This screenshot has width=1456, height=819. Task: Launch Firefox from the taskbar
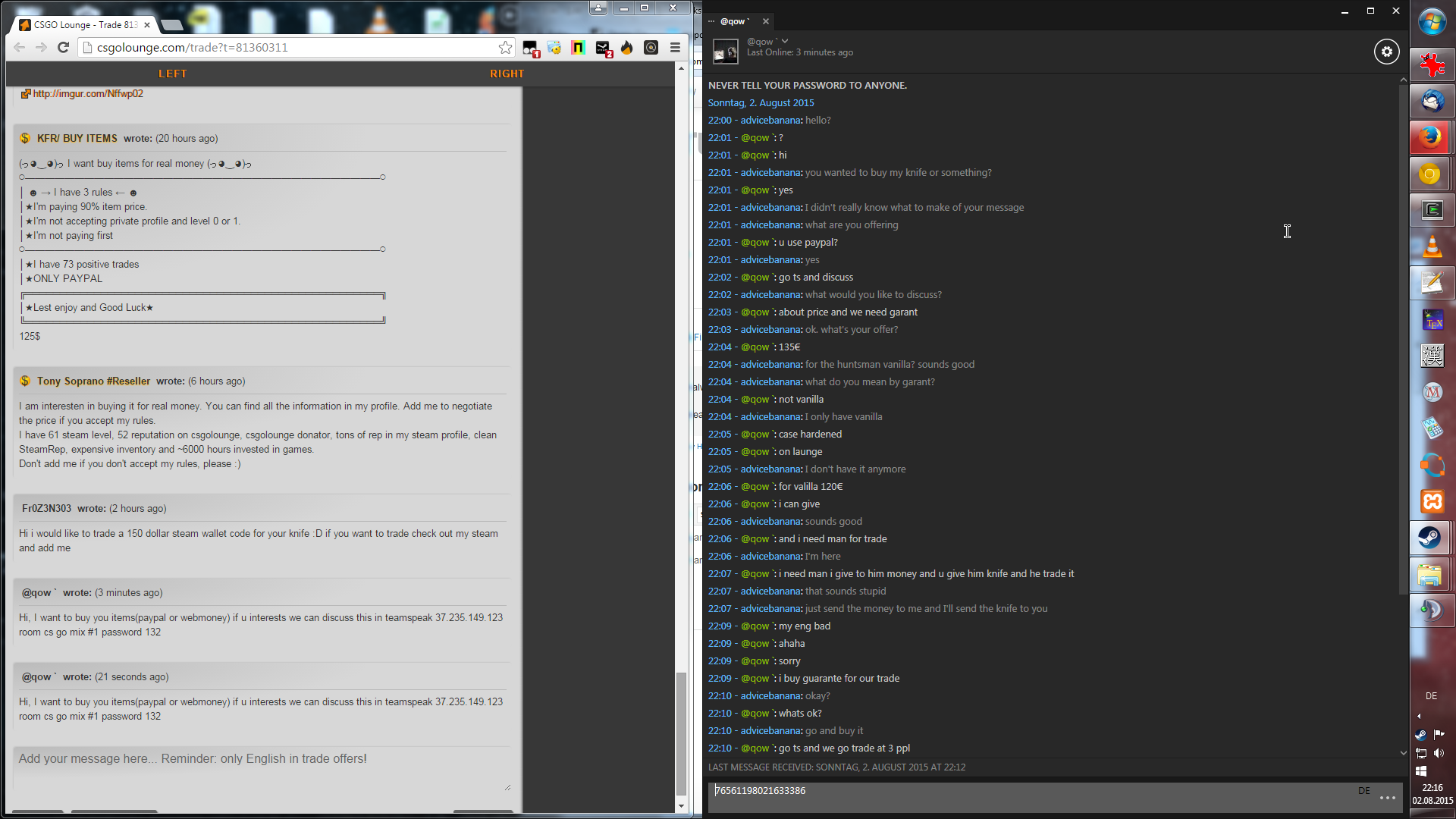(x=1431, y=137)
